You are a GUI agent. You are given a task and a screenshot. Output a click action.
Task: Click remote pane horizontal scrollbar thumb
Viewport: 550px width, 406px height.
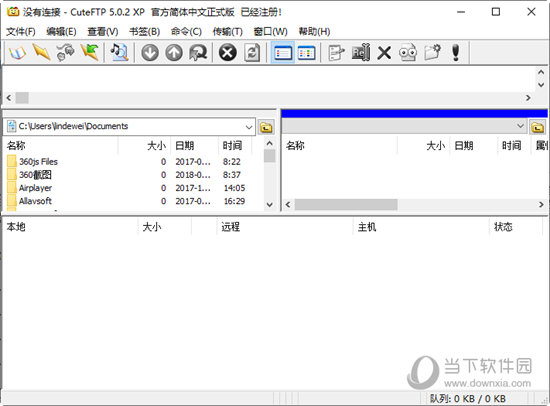[x=346, y=204]
